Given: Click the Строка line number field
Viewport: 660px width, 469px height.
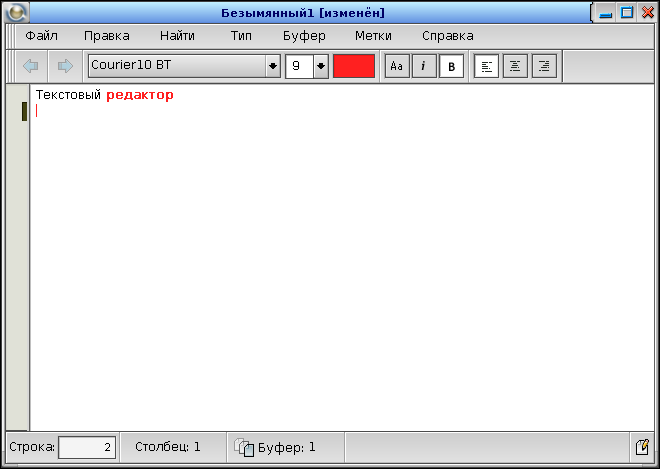Looking at the screenshot, I should pyautogui.click(x=87, y=447).
